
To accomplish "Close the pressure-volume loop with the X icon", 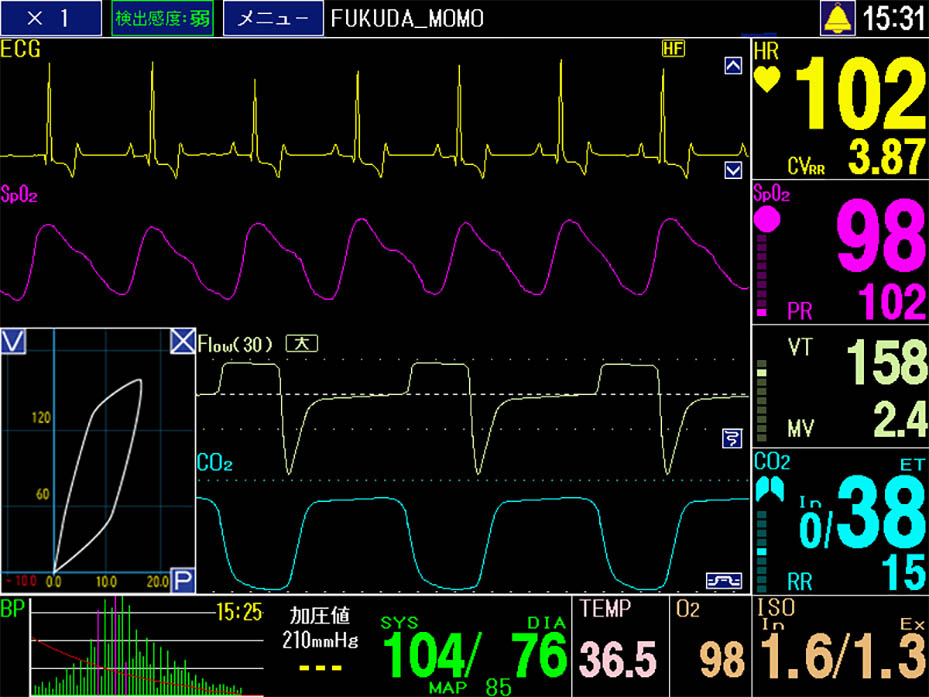I will click(x=182, y=341).
